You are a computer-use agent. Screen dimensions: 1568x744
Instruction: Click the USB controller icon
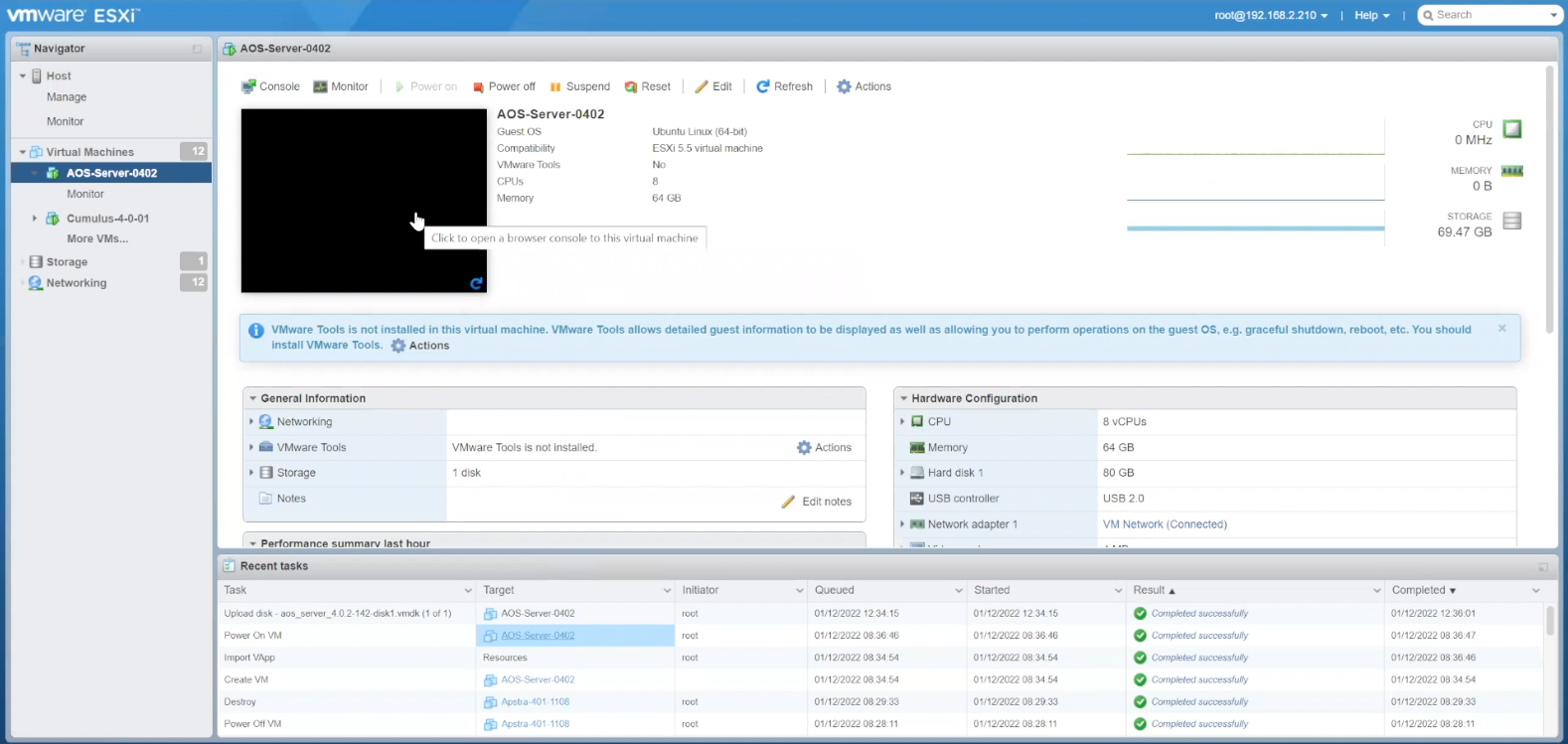917,499
